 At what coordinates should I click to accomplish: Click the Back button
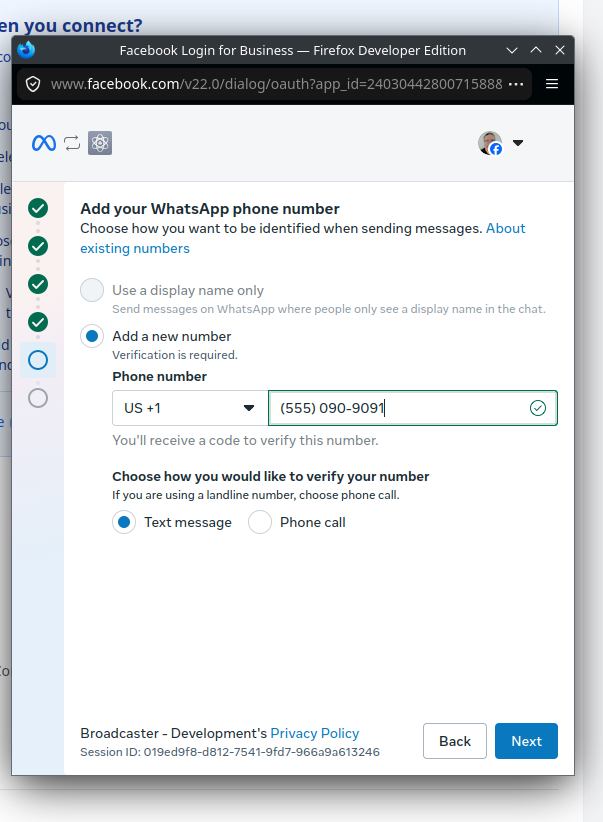point(455,741)
